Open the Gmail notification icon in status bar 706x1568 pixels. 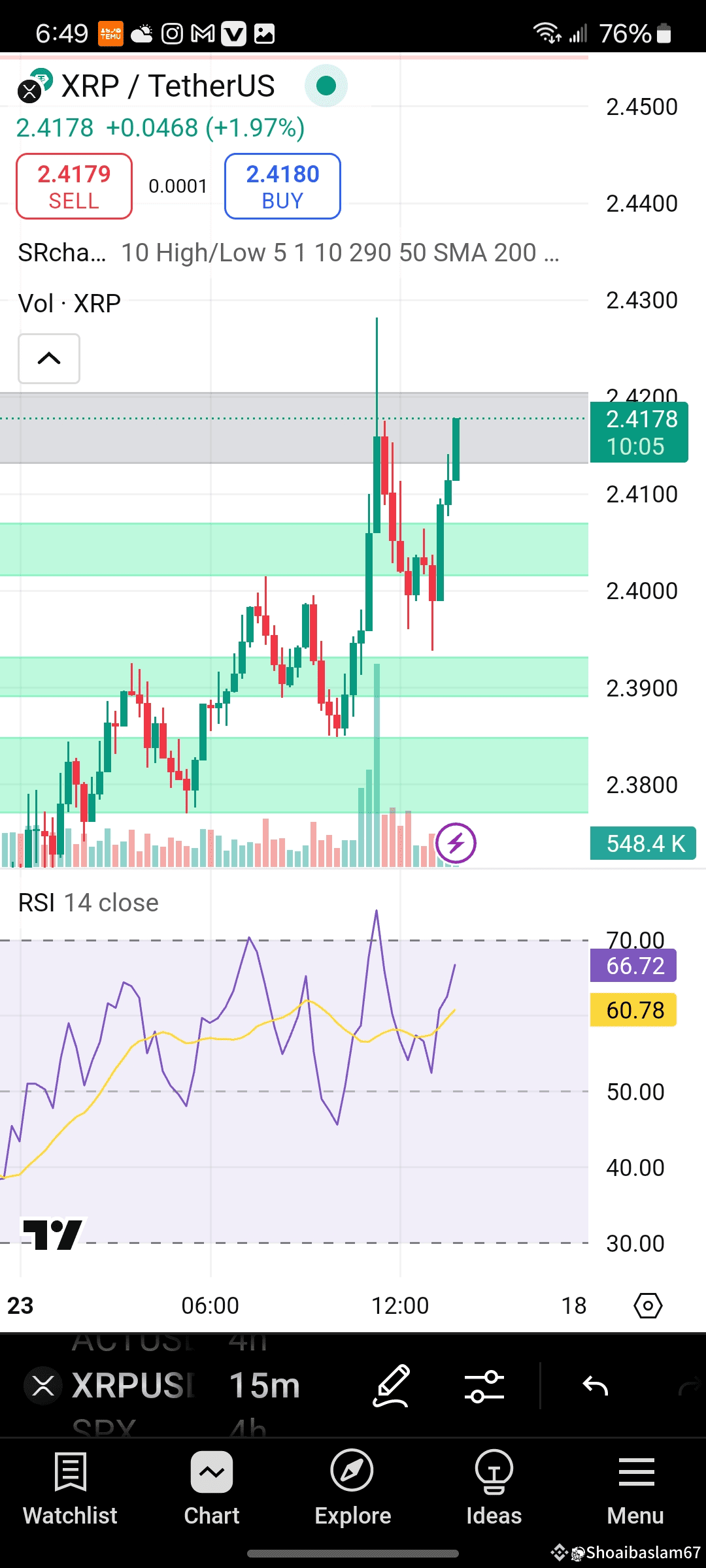tap(203, 33)
